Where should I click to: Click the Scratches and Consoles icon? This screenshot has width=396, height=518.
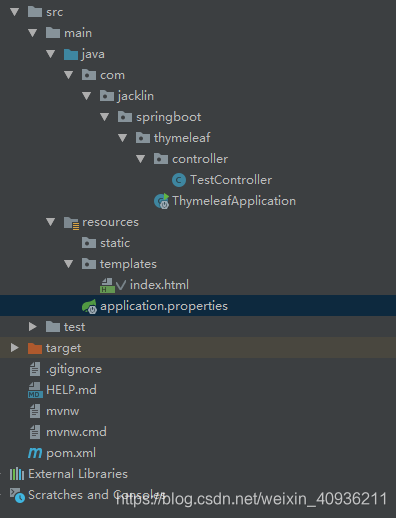pos(17,495)
